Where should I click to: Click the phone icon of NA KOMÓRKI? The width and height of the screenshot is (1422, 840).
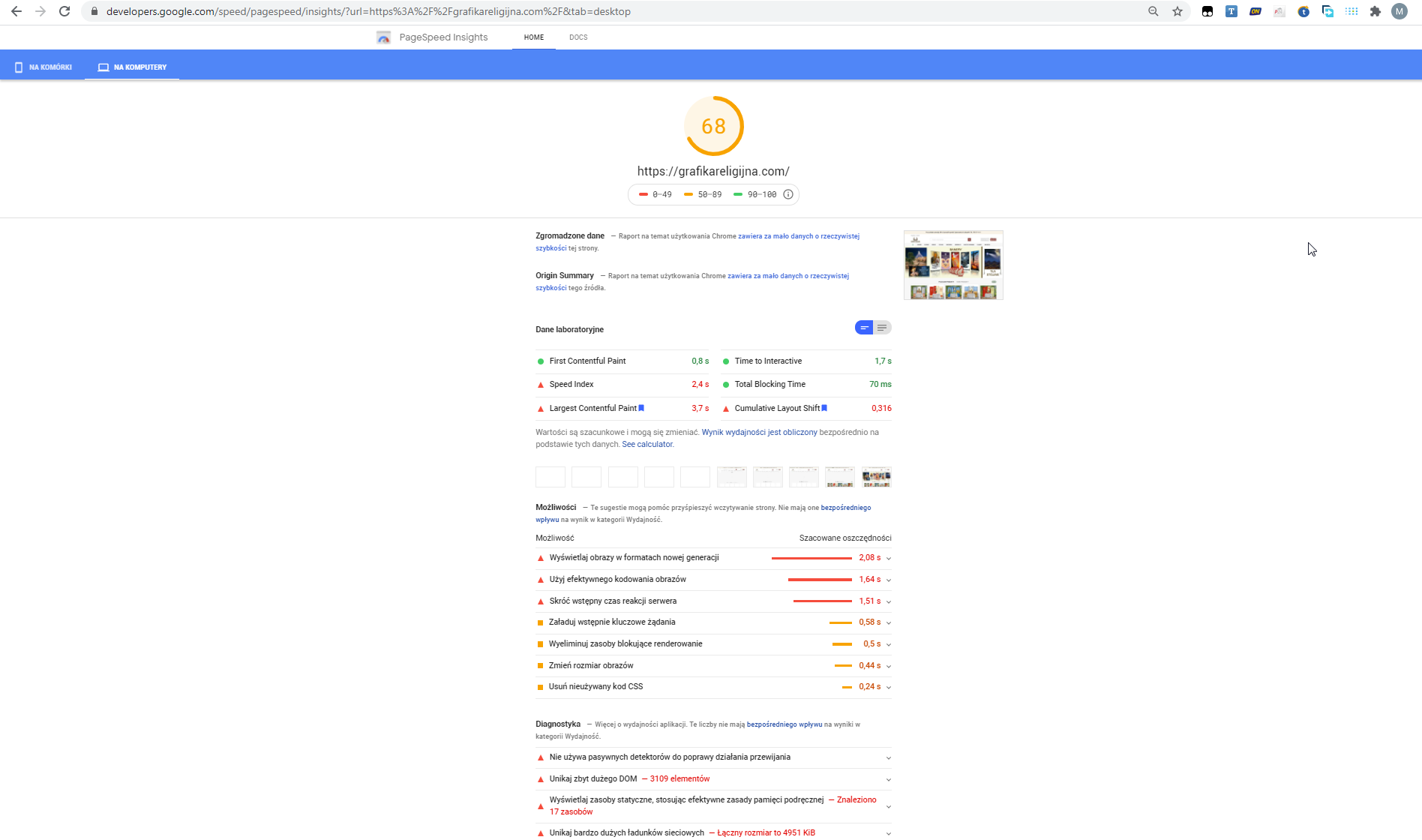tap(19, 67)
